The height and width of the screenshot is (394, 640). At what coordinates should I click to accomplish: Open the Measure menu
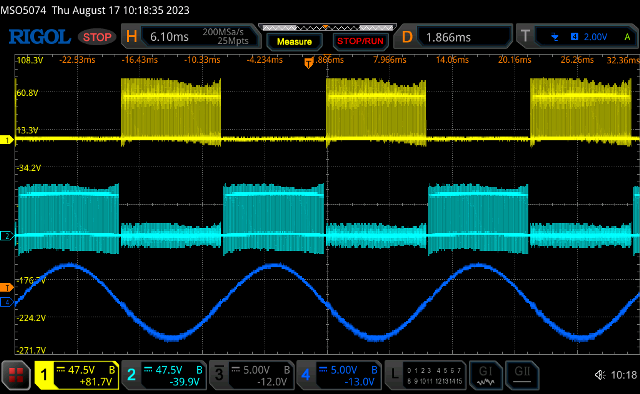[294, 42]
